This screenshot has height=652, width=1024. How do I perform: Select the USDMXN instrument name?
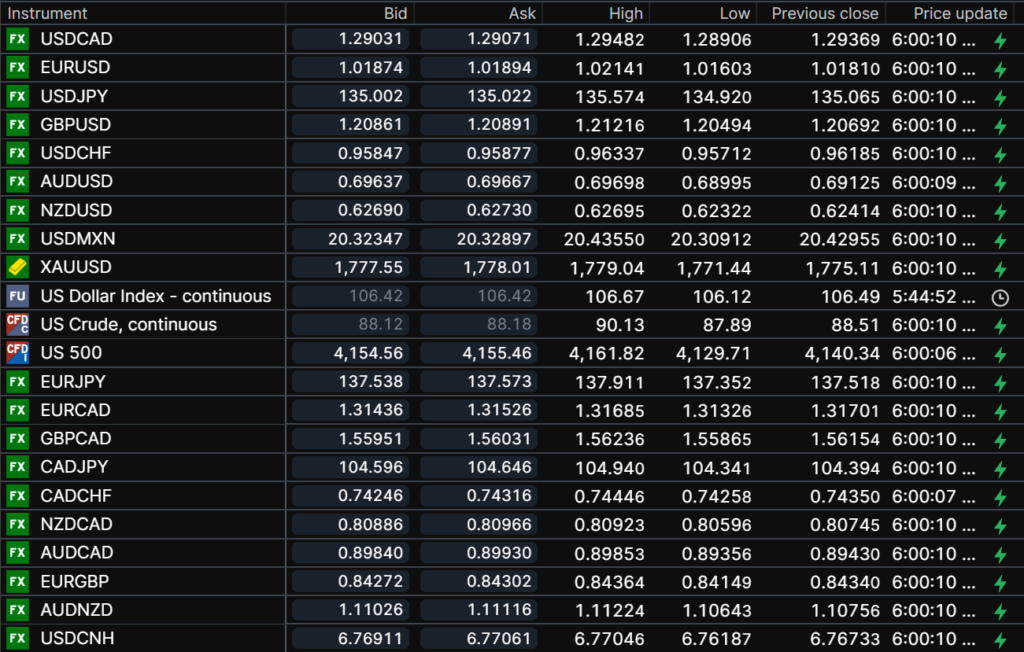tap(77, 239)
